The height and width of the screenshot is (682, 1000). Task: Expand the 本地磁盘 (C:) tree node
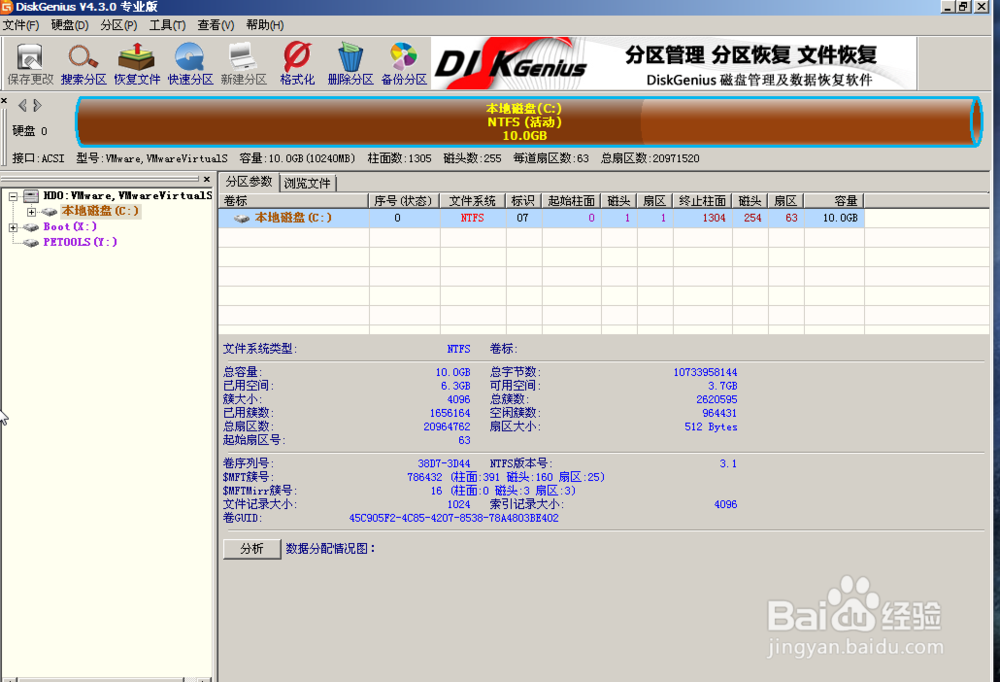click(31, 212)
